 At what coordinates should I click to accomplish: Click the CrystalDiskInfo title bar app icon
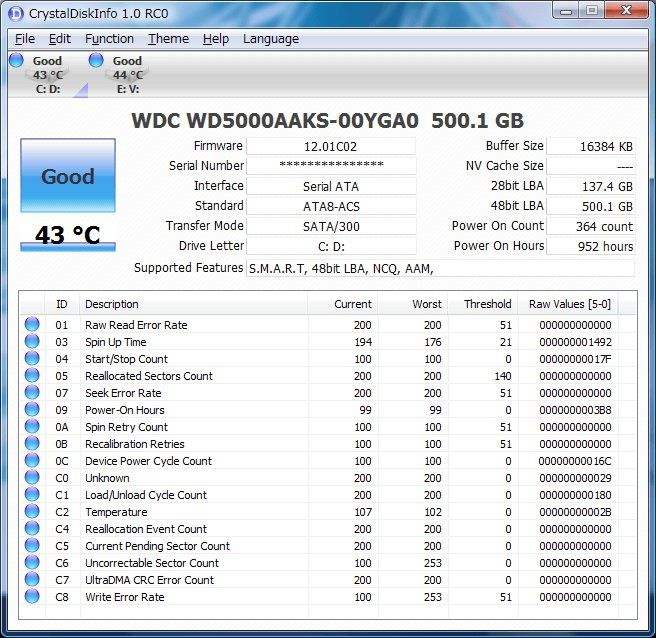pos(16,13)
